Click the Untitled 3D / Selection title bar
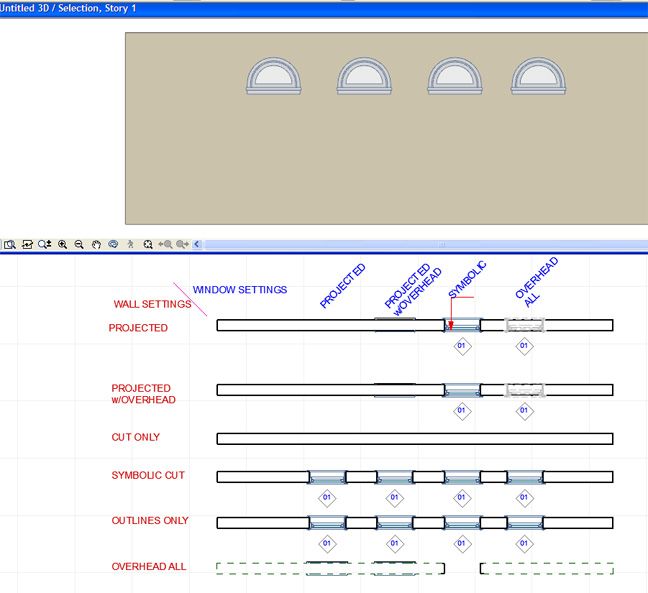Viewport: 648px width, 593px height. click(x=324, y=8)
